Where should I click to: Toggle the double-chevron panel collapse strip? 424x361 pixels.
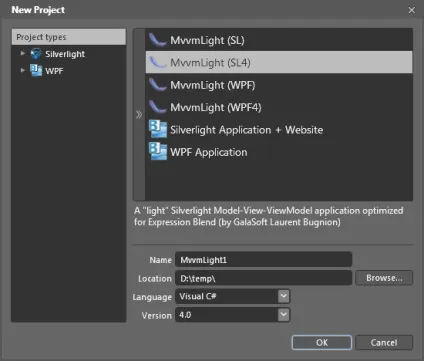(139, 114)
